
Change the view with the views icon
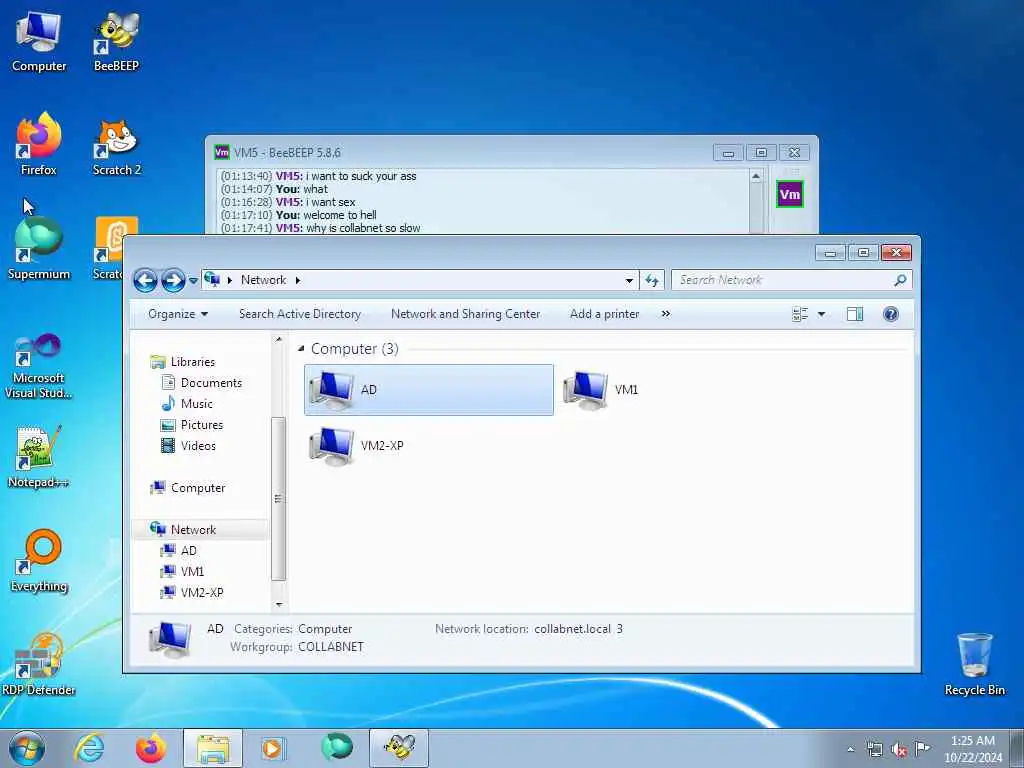coord(800,314)
